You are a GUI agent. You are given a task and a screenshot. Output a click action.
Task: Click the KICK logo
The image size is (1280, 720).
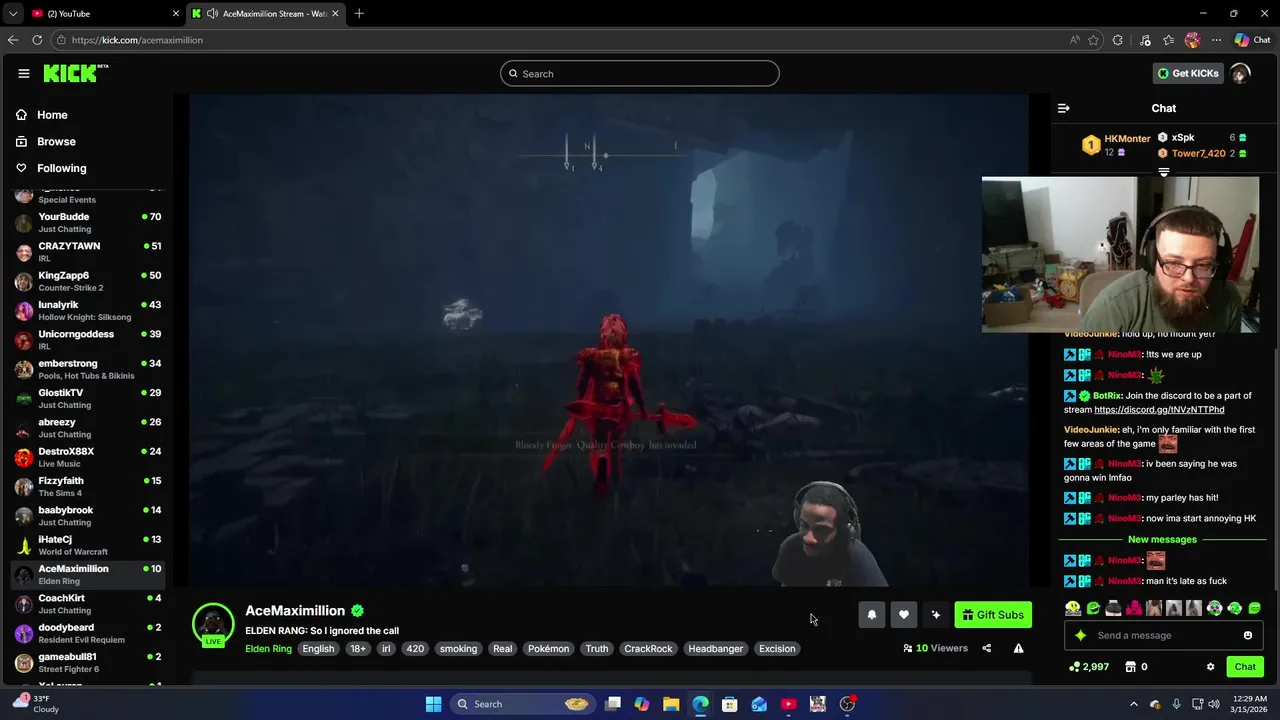pos(75,73)
